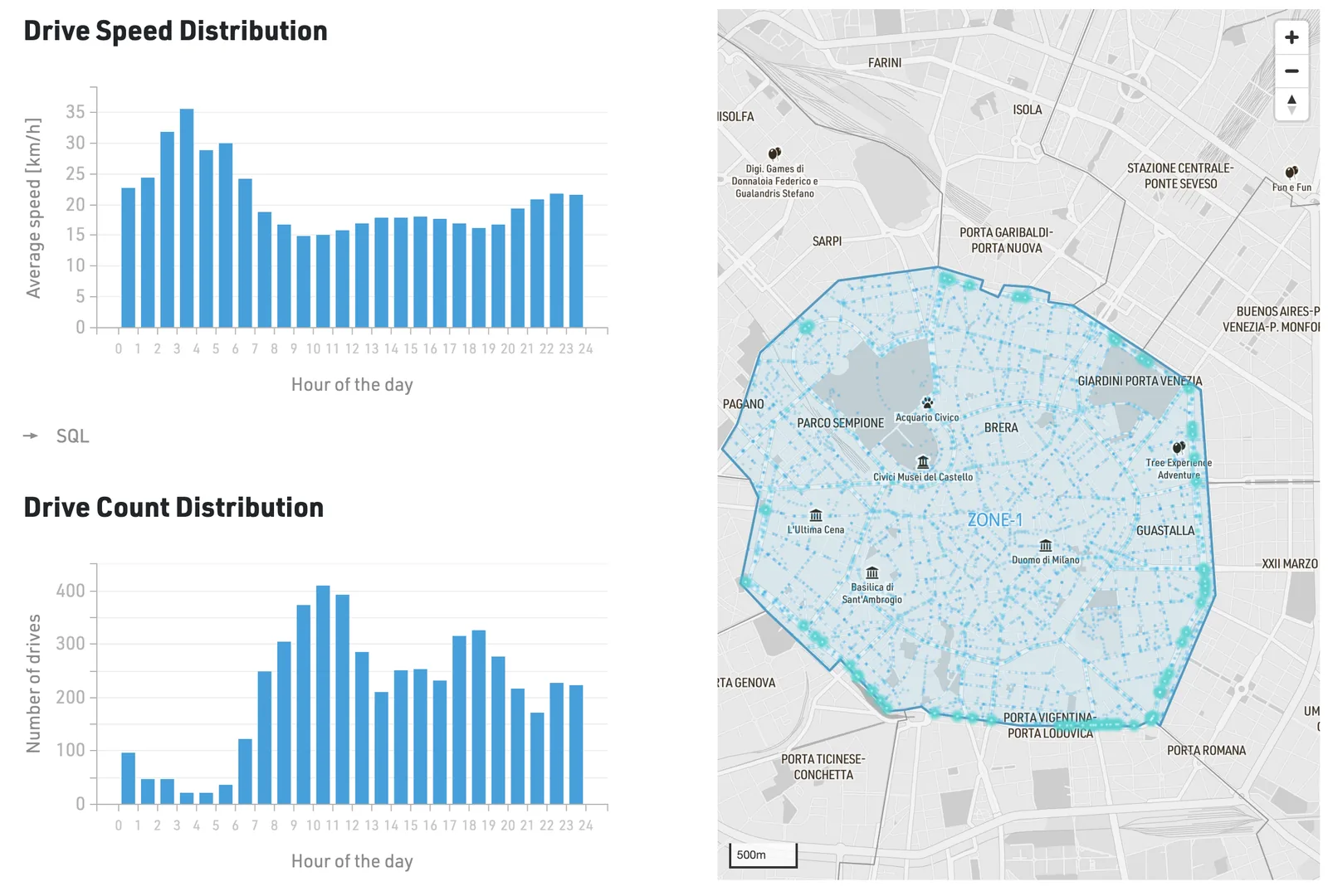The width and height of the screenshot is (1328, 896).
Task: Select Tree Experience Adventure balloon icon
Action: (1179, 448)
